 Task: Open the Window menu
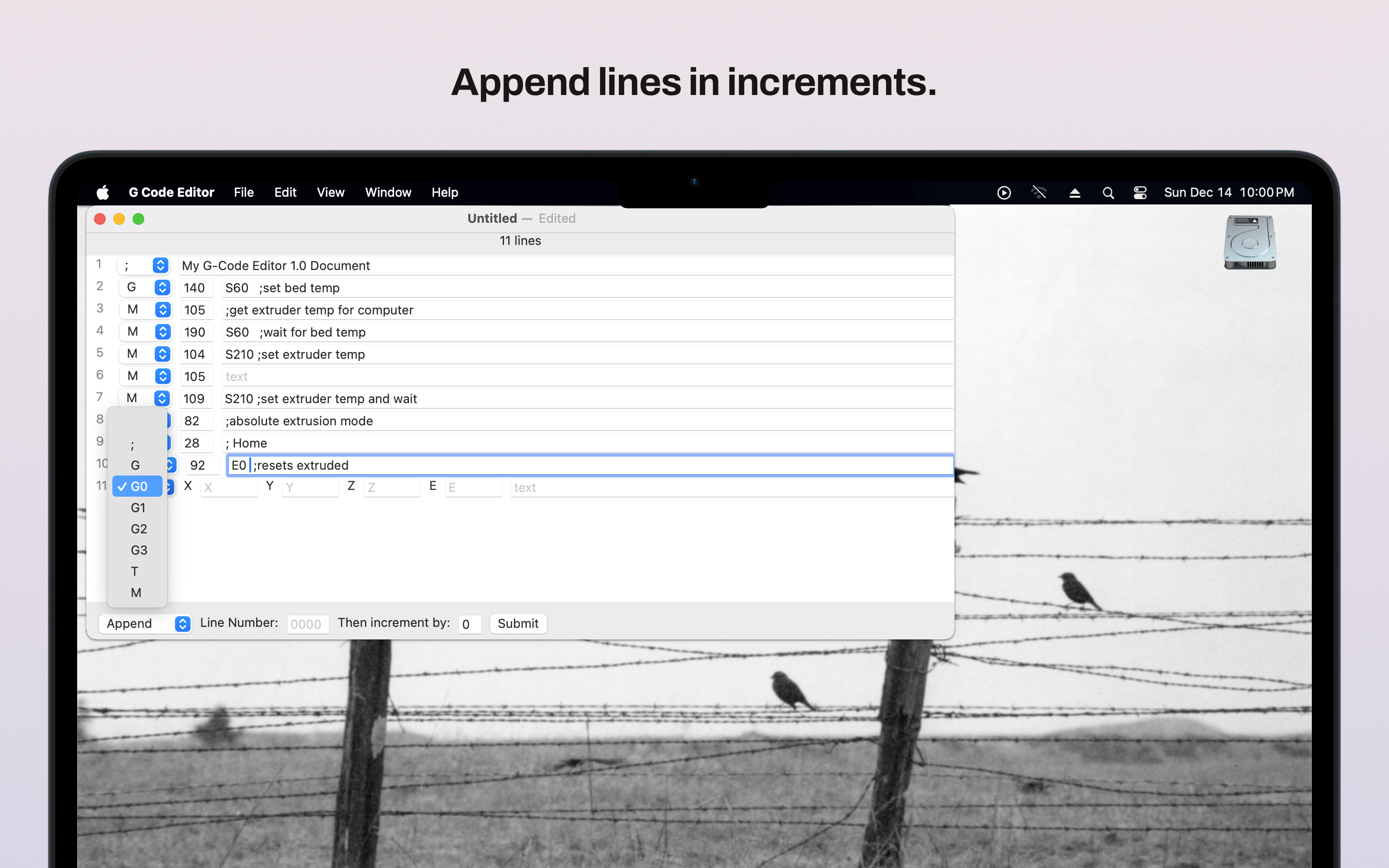point(388,192)
